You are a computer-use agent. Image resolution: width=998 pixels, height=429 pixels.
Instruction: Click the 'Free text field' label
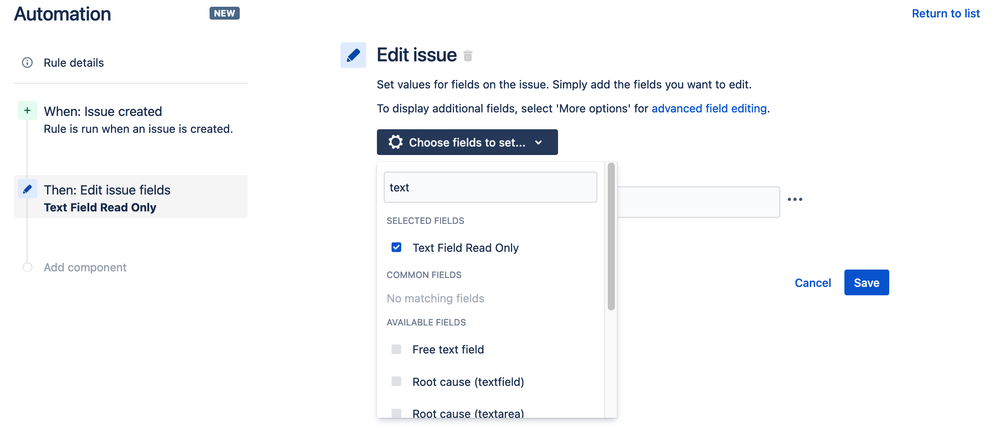tap(448, 349)
